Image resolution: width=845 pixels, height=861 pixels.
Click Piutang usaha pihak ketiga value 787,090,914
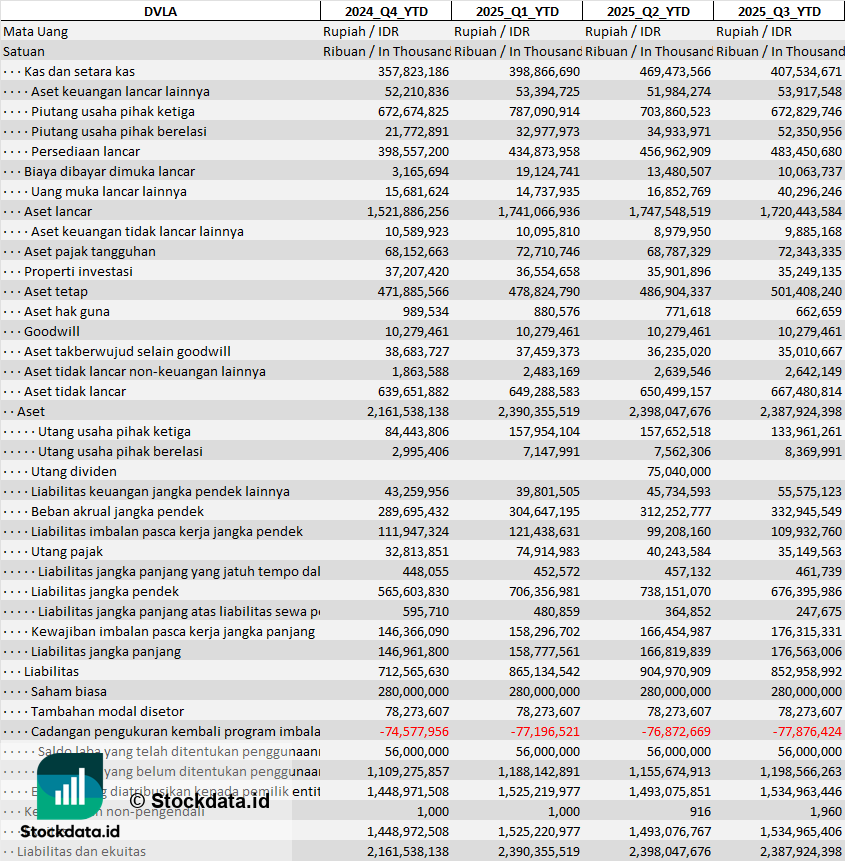click(x=544, y=111)
